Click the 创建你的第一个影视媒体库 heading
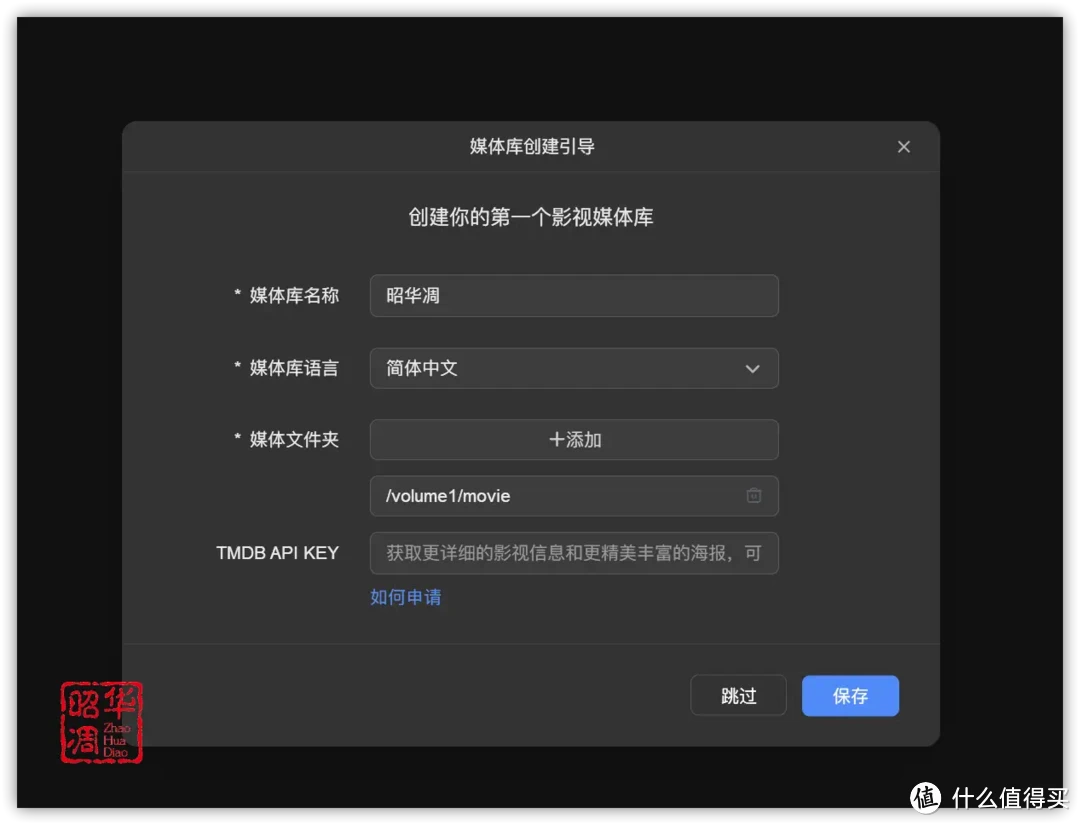This screenshot has width=1080, height=825. [531, 217]
